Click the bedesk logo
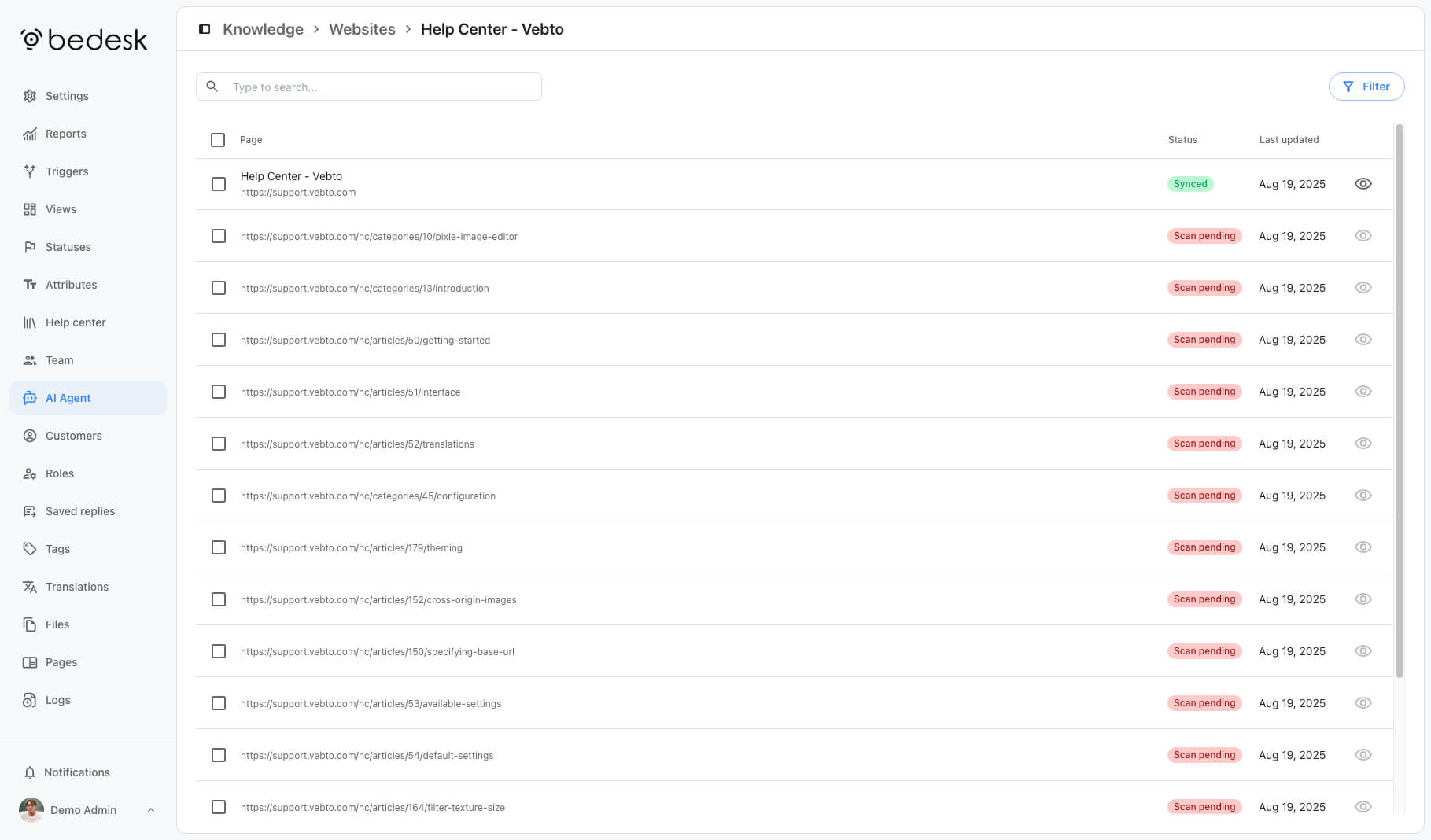 [x=84, y=39]
